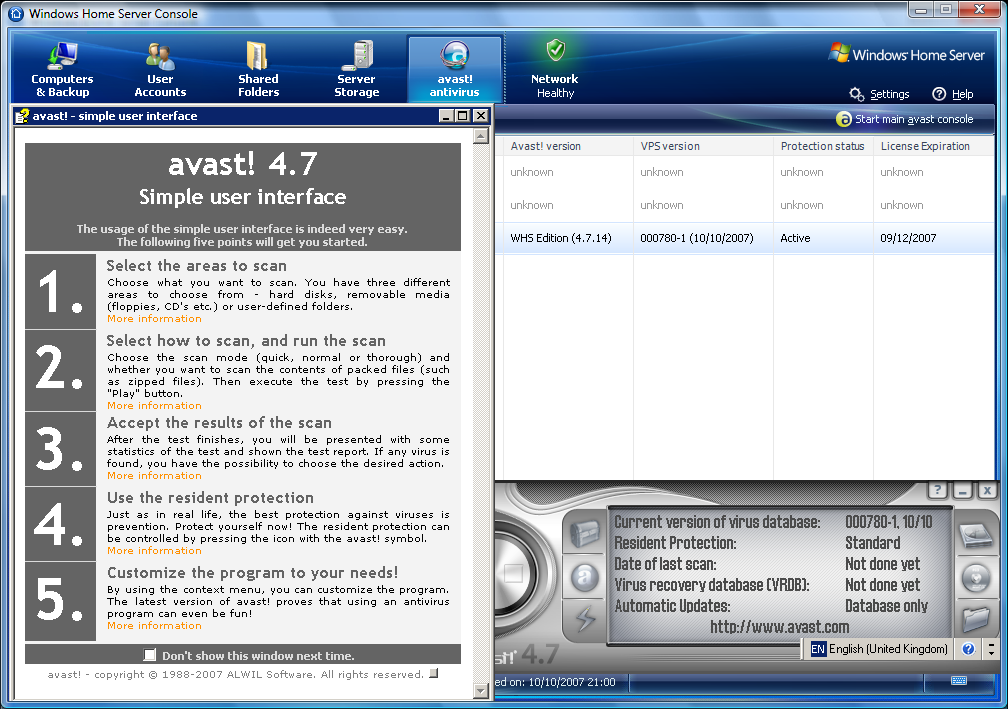Click 'Current version of virus database:' label
This screenshot has height=709, width=1008.
click(717, 522)
